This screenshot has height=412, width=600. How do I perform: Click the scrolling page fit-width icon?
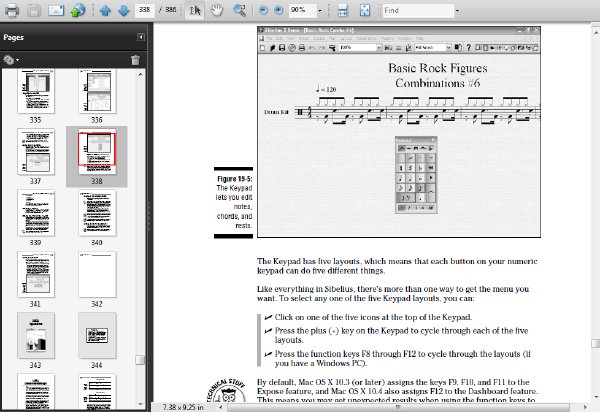(x=342, y=10)
